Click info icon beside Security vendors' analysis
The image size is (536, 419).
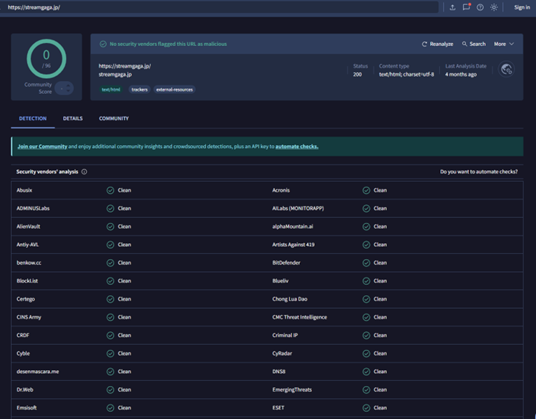[84, 172]
